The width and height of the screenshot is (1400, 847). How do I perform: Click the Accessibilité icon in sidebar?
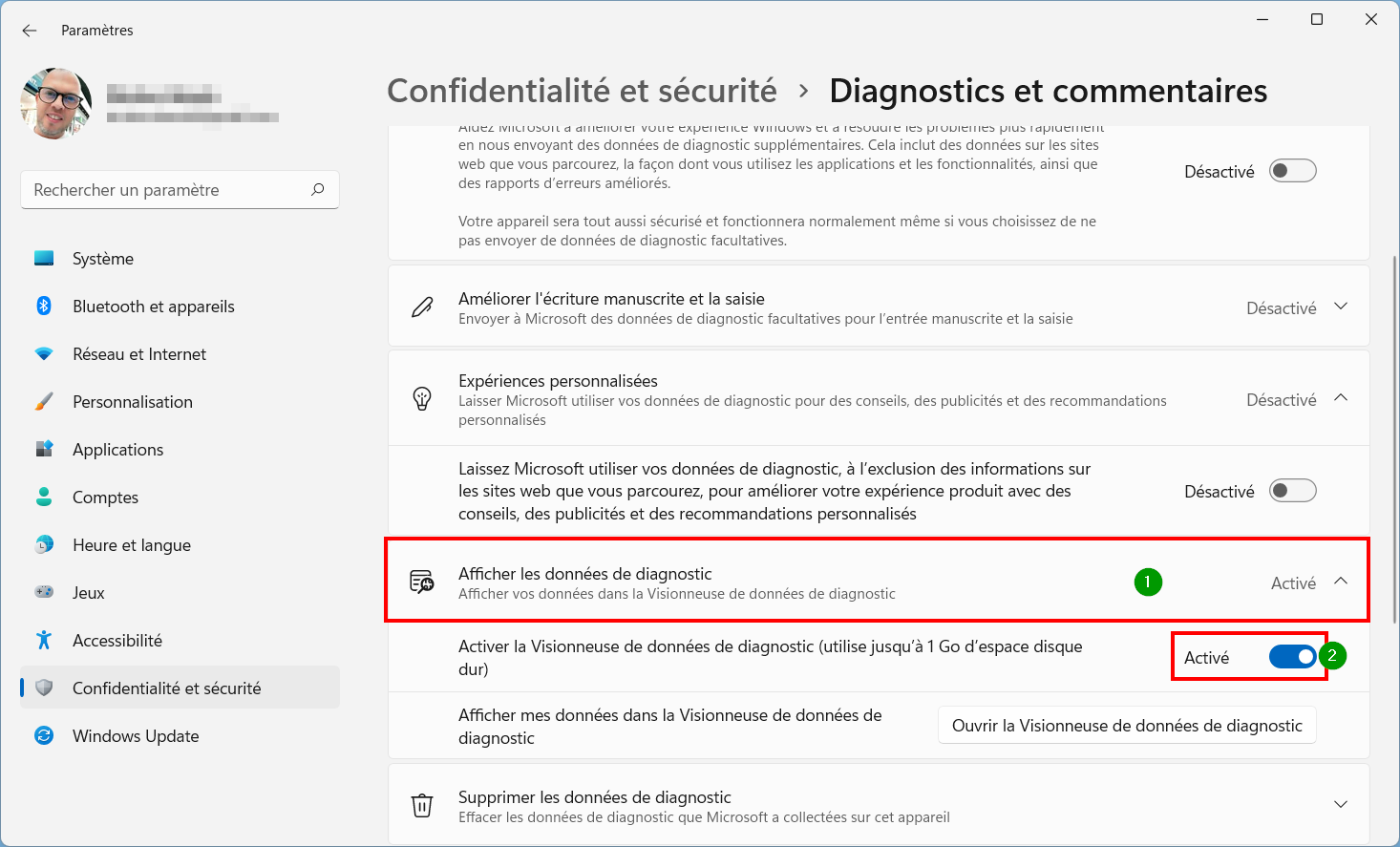point(44,640)
